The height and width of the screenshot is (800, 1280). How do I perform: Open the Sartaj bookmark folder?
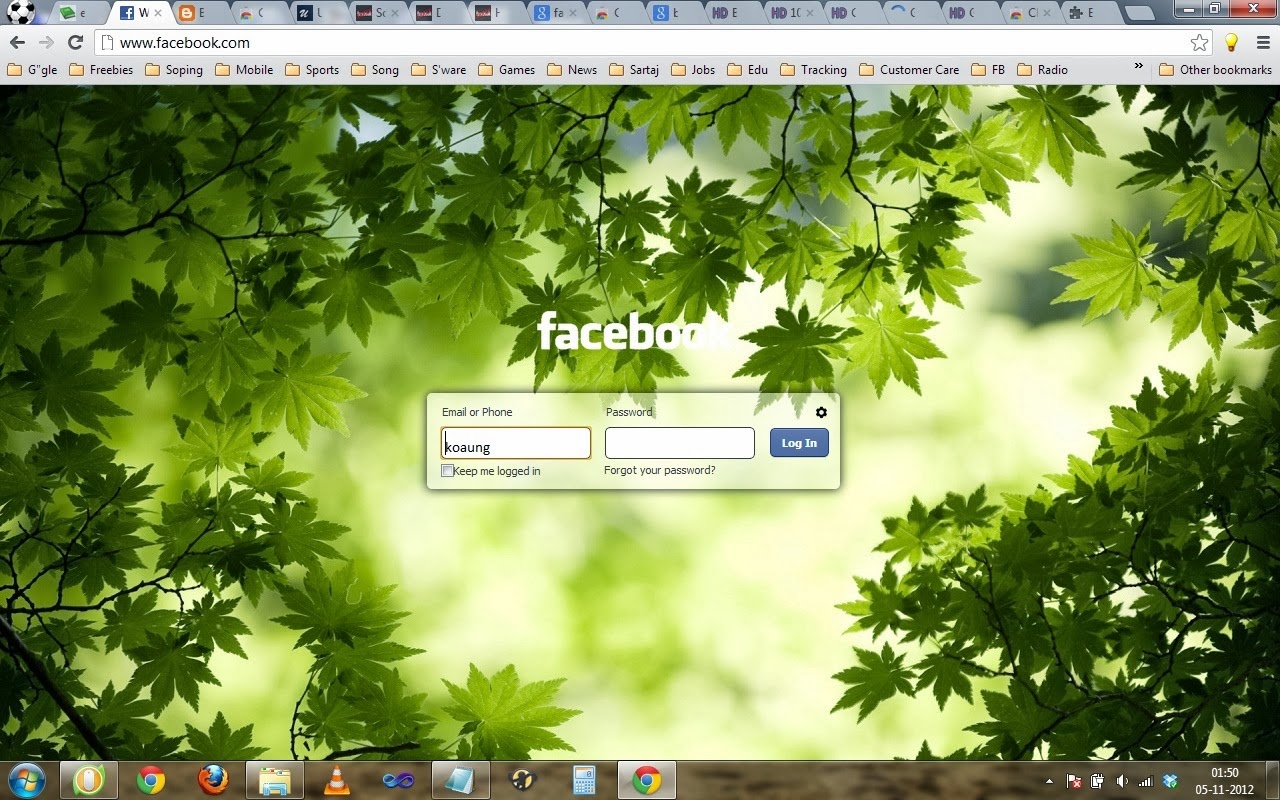pos(635,70)
